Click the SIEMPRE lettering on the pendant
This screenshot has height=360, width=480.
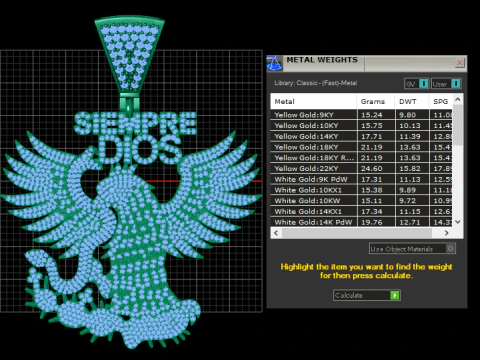pos(135,123)
